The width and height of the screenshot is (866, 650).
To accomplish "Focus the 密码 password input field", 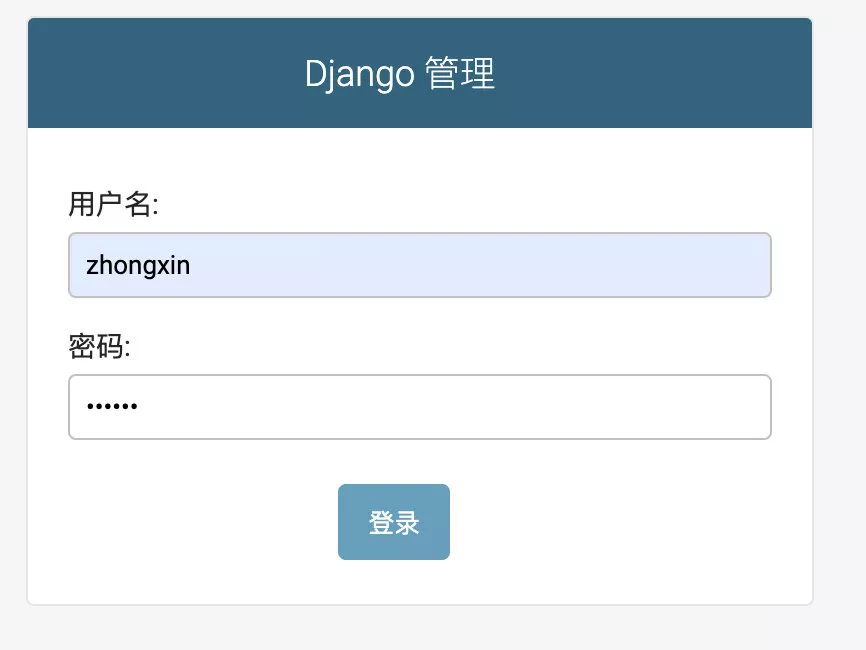I will coord(419,407).
